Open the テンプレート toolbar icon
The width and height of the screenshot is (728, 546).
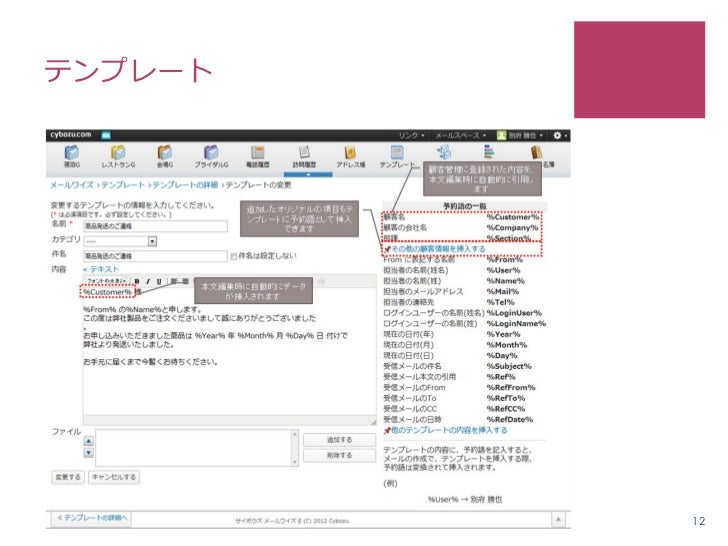[x=397, y=156]
